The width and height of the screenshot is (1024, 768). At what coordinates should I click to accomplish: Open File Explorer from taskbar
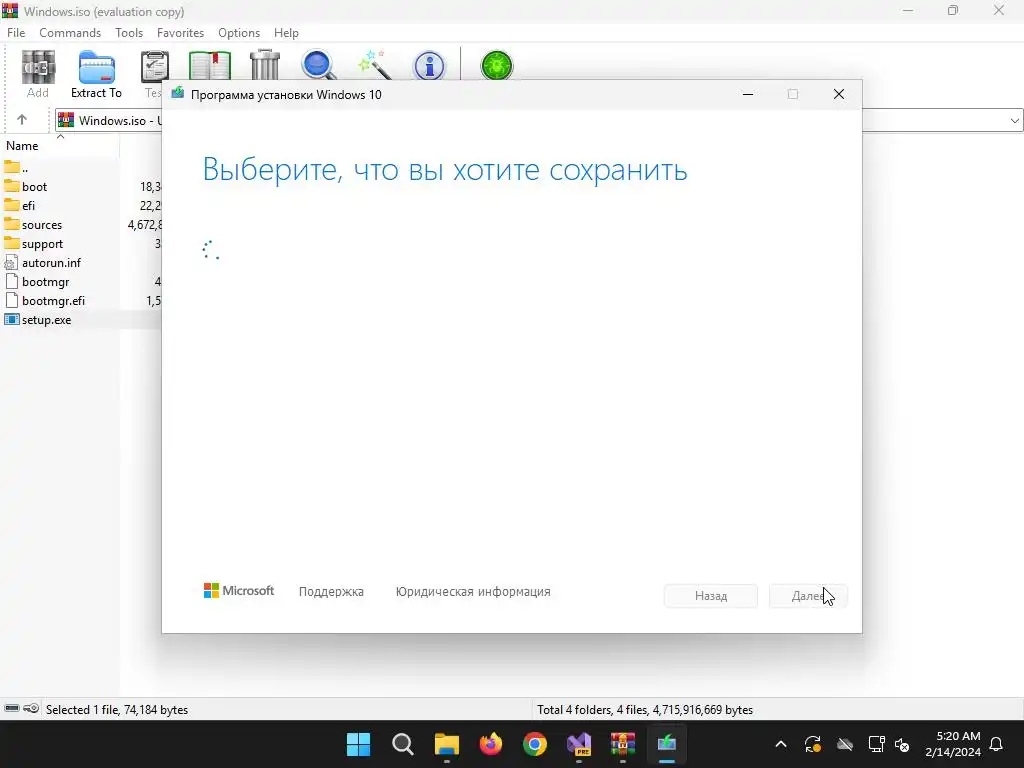(x=447, y=744)
